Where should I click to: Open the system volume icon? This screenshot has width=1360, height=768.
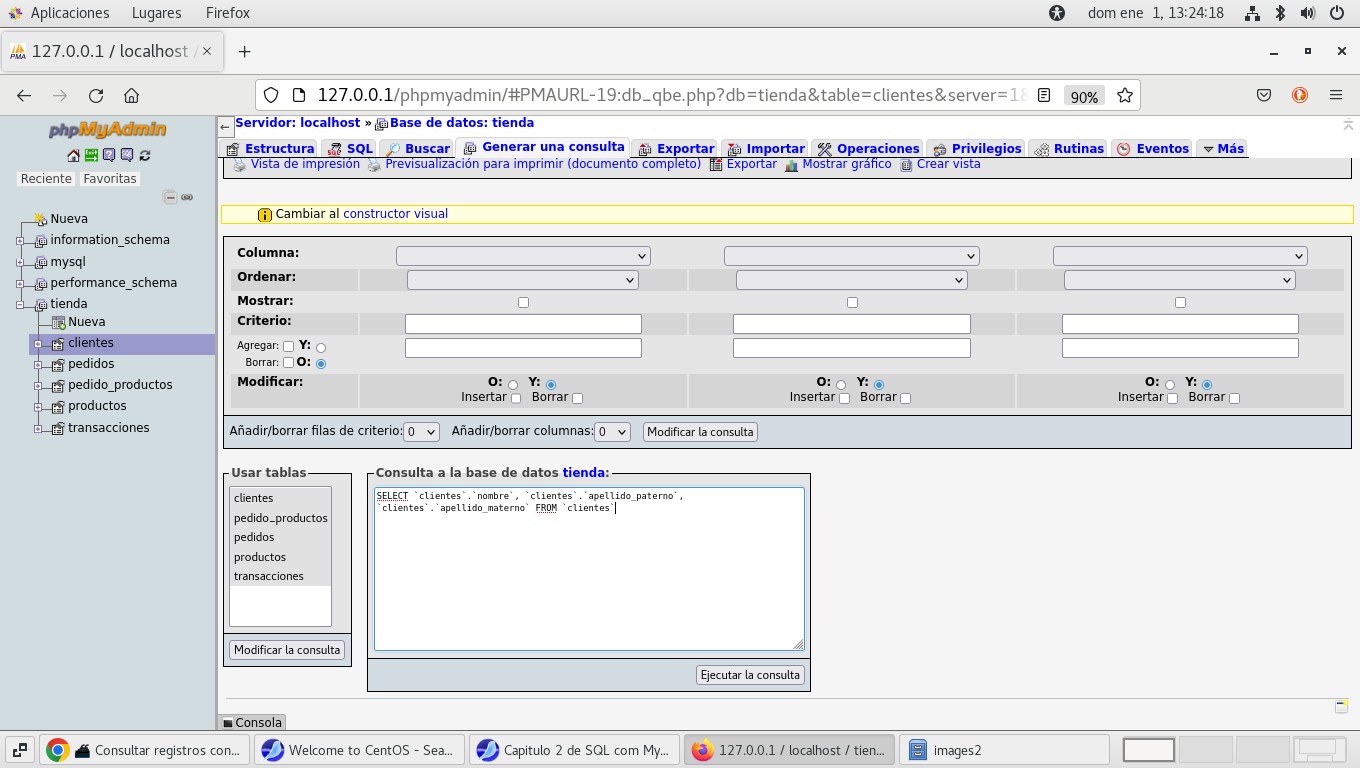point(1307,13)
